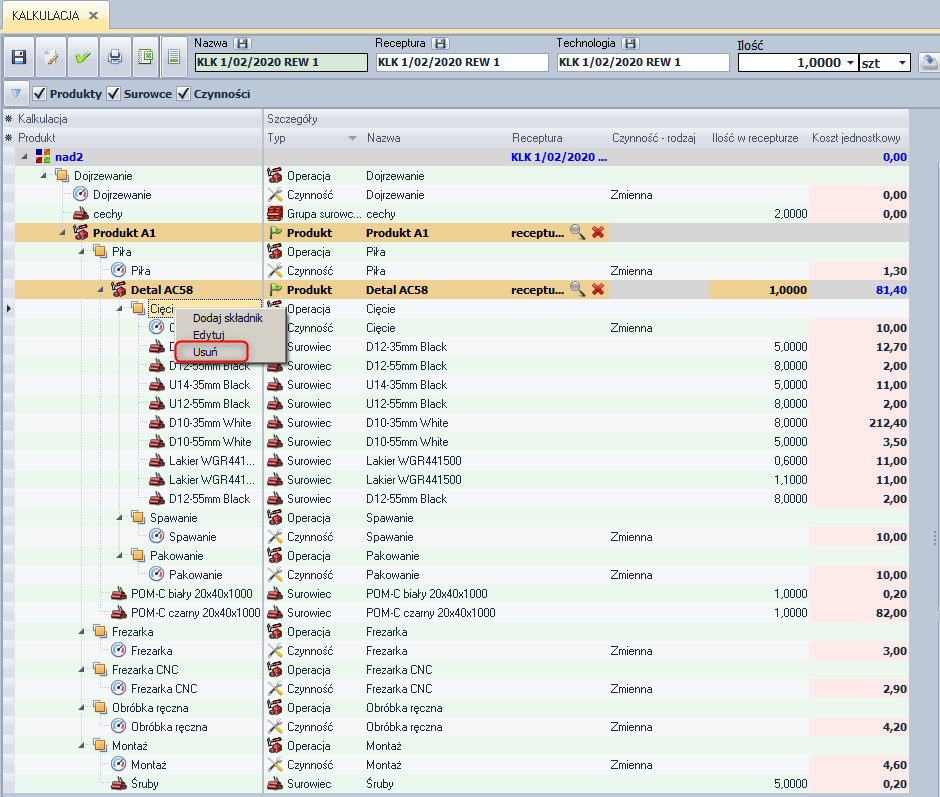940x797 pixels.
Task: Click the save icon beside Nazwa label
Action: click(x=242, y=43)
